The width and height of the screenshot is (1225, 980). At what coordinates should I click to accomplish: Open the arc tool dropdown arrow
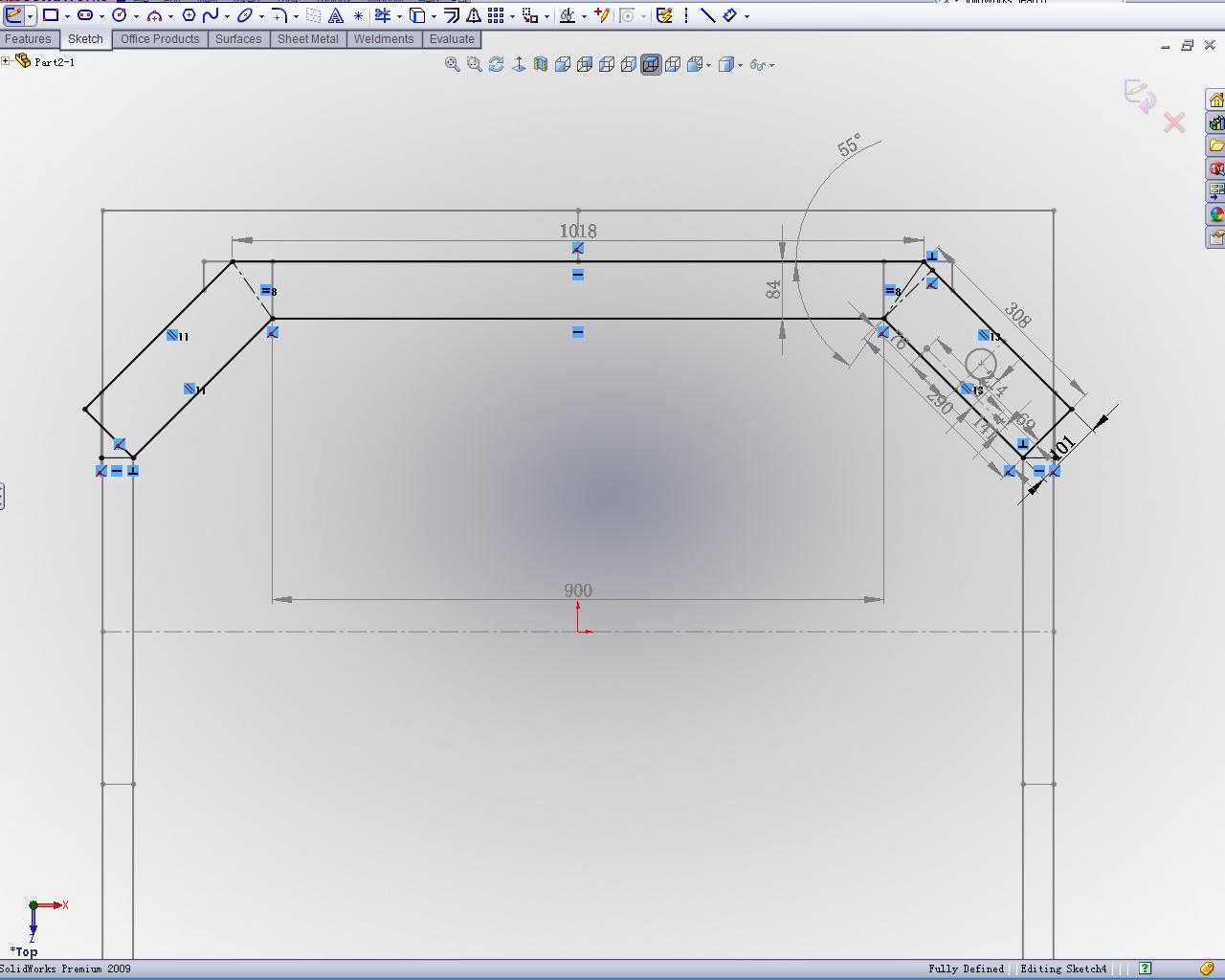(x=170, y=16)
